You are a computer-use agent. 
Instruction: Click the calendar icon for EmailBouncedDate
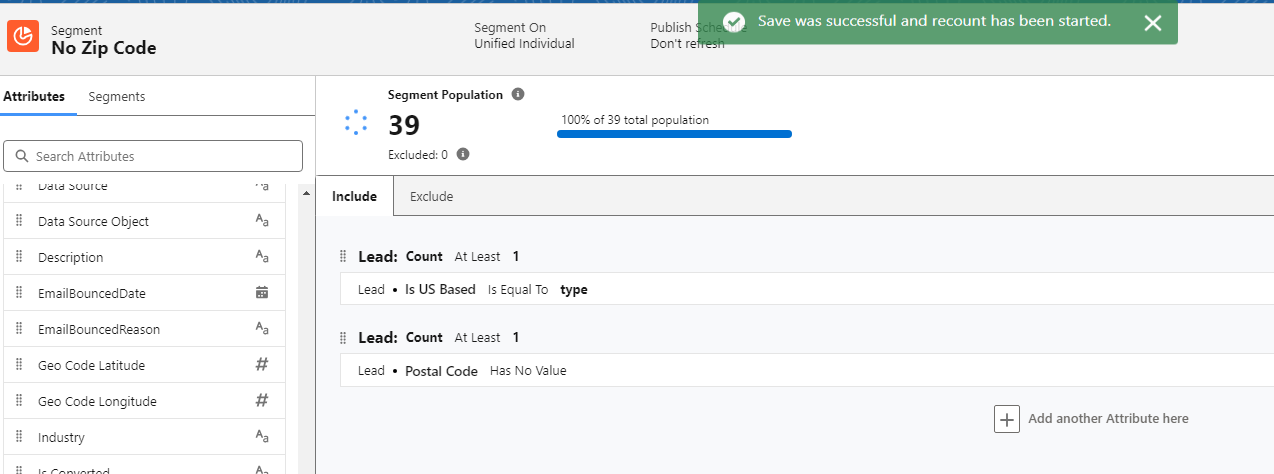pyautogui.click(x=262, y=293)
